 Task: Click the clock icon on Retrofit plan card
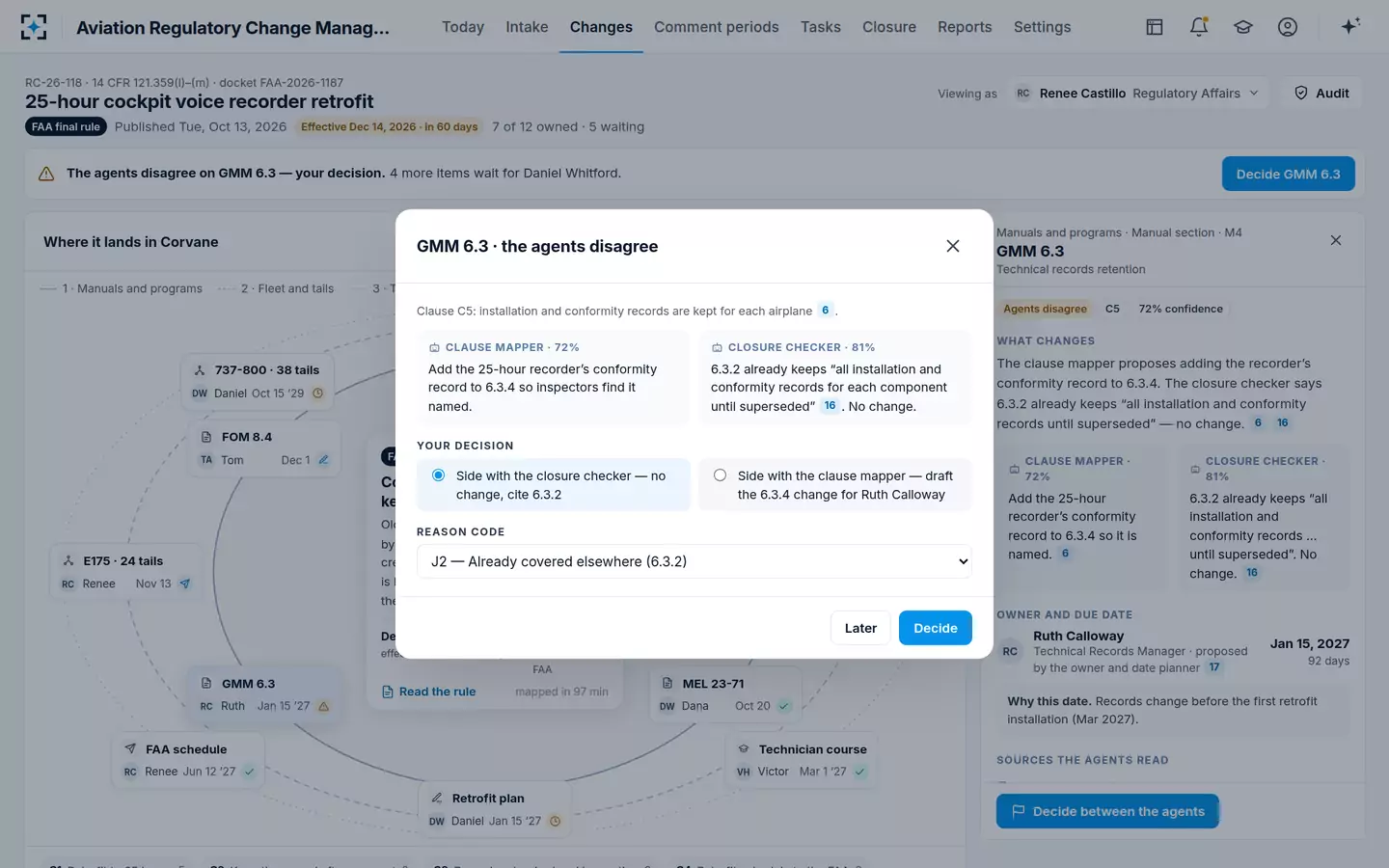point(555,822)
